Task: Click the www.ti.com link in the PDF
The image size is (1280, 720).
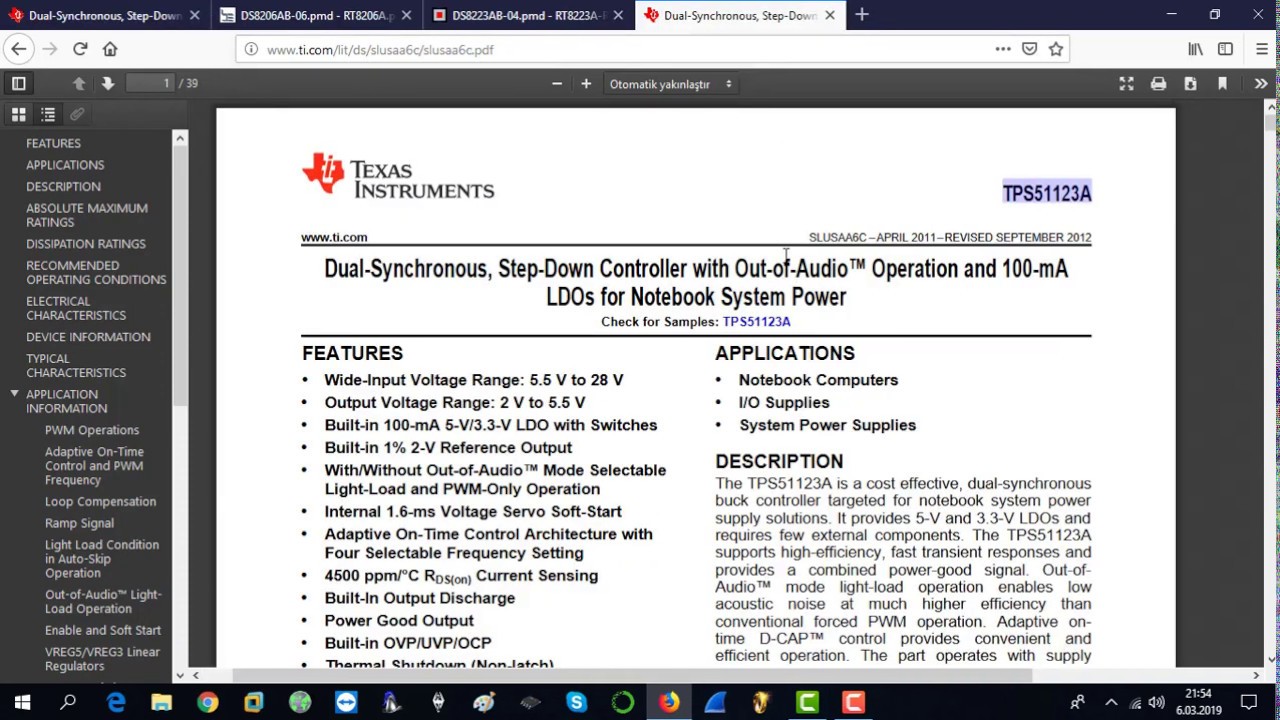Action: (334, 238)
